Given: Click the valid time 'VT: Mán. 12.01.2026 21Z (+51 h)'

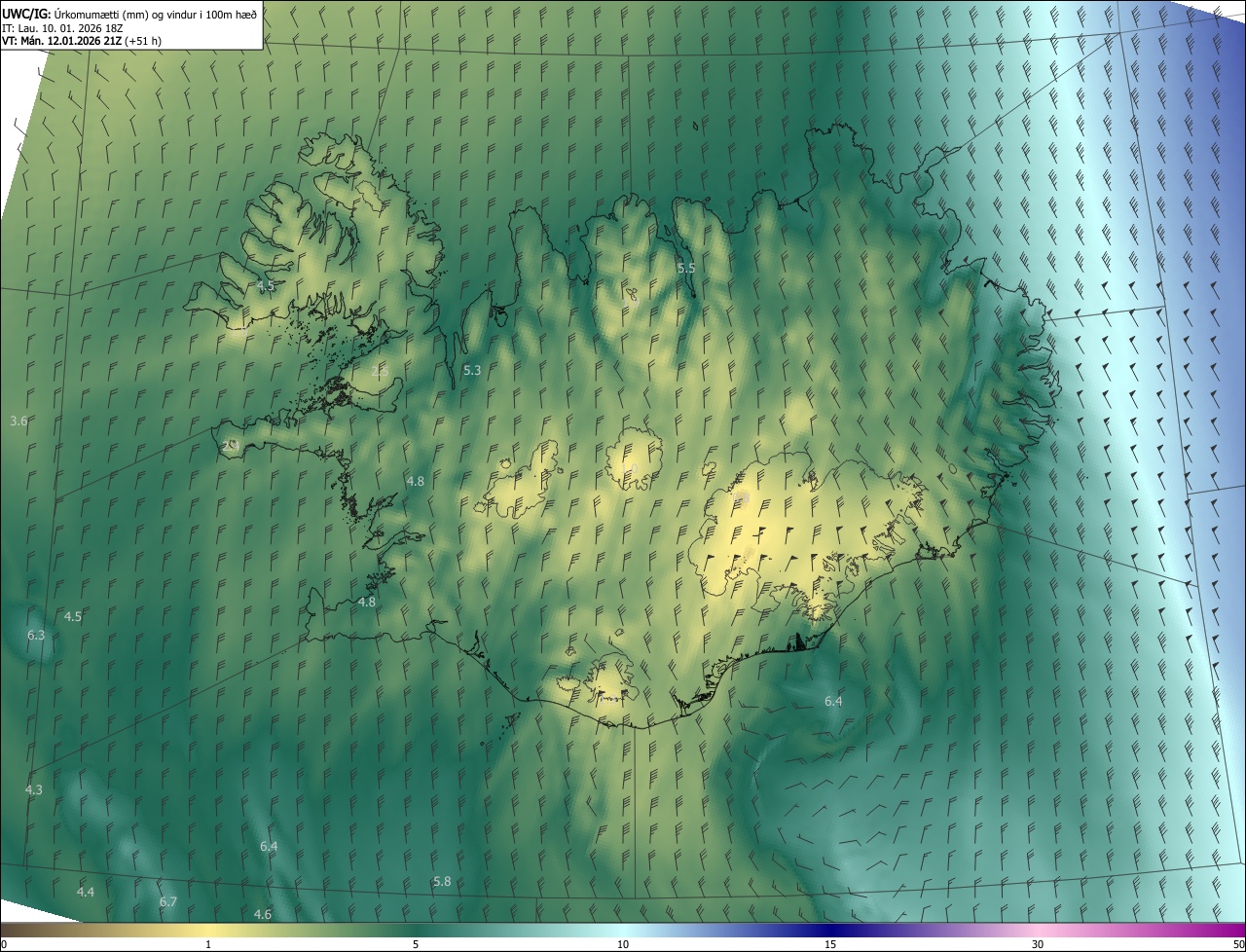Looking at the screenshot, I should tap(82, 41).
